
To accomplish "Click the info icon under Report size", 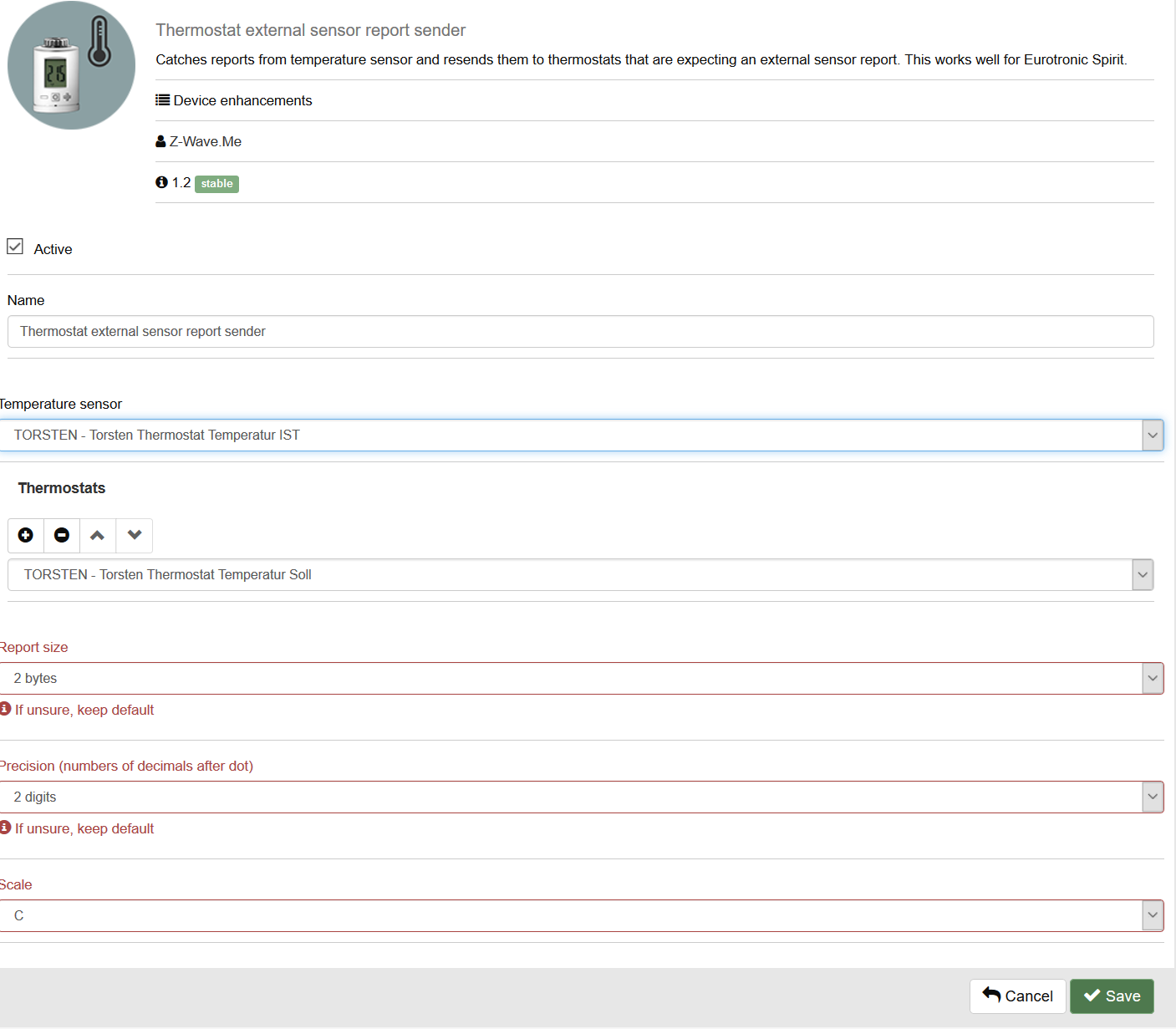I will (x=6, y=709).
